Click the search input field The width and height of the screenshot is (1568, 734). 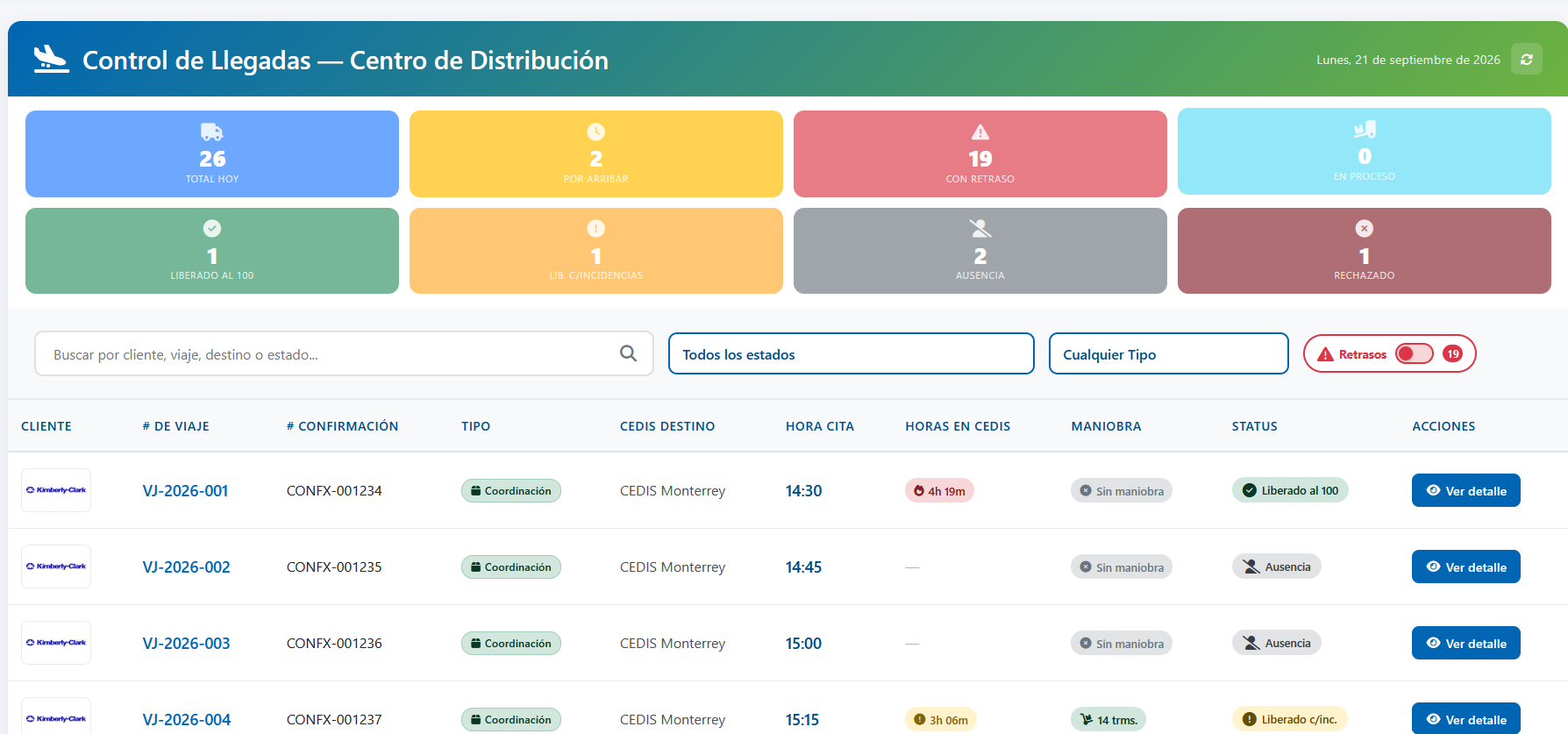[344, 353]
